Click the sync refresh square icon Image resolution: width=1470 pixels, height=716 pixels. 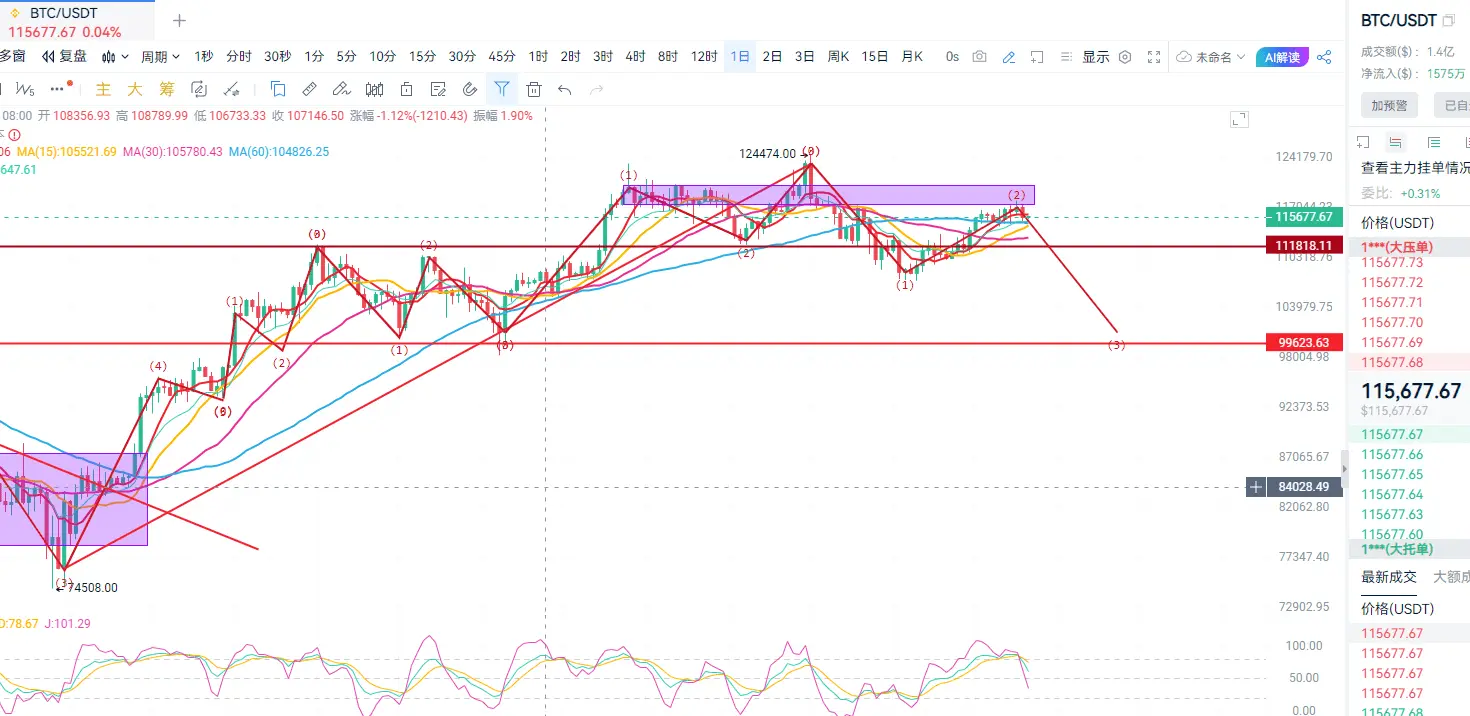tap(199, 89)
